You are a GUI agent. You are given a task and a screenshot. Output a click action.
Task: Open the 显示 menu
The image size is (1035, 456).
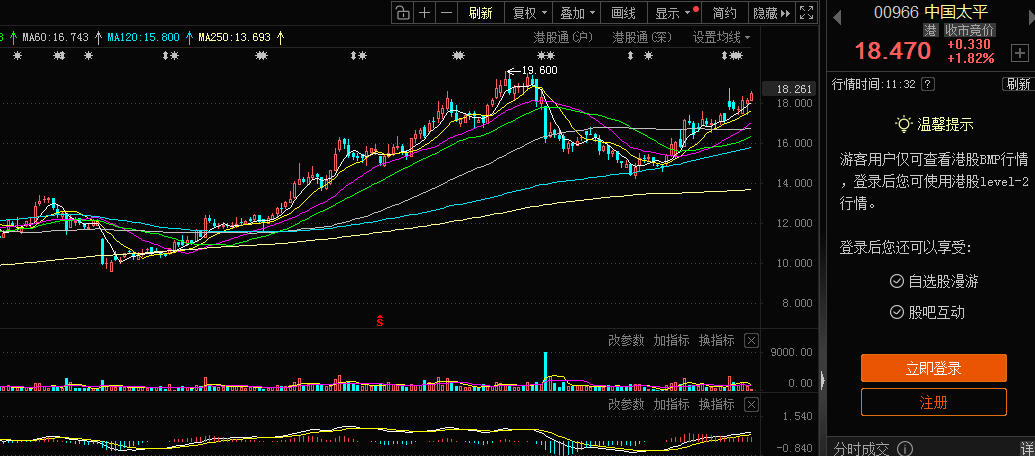pos(672,13)
